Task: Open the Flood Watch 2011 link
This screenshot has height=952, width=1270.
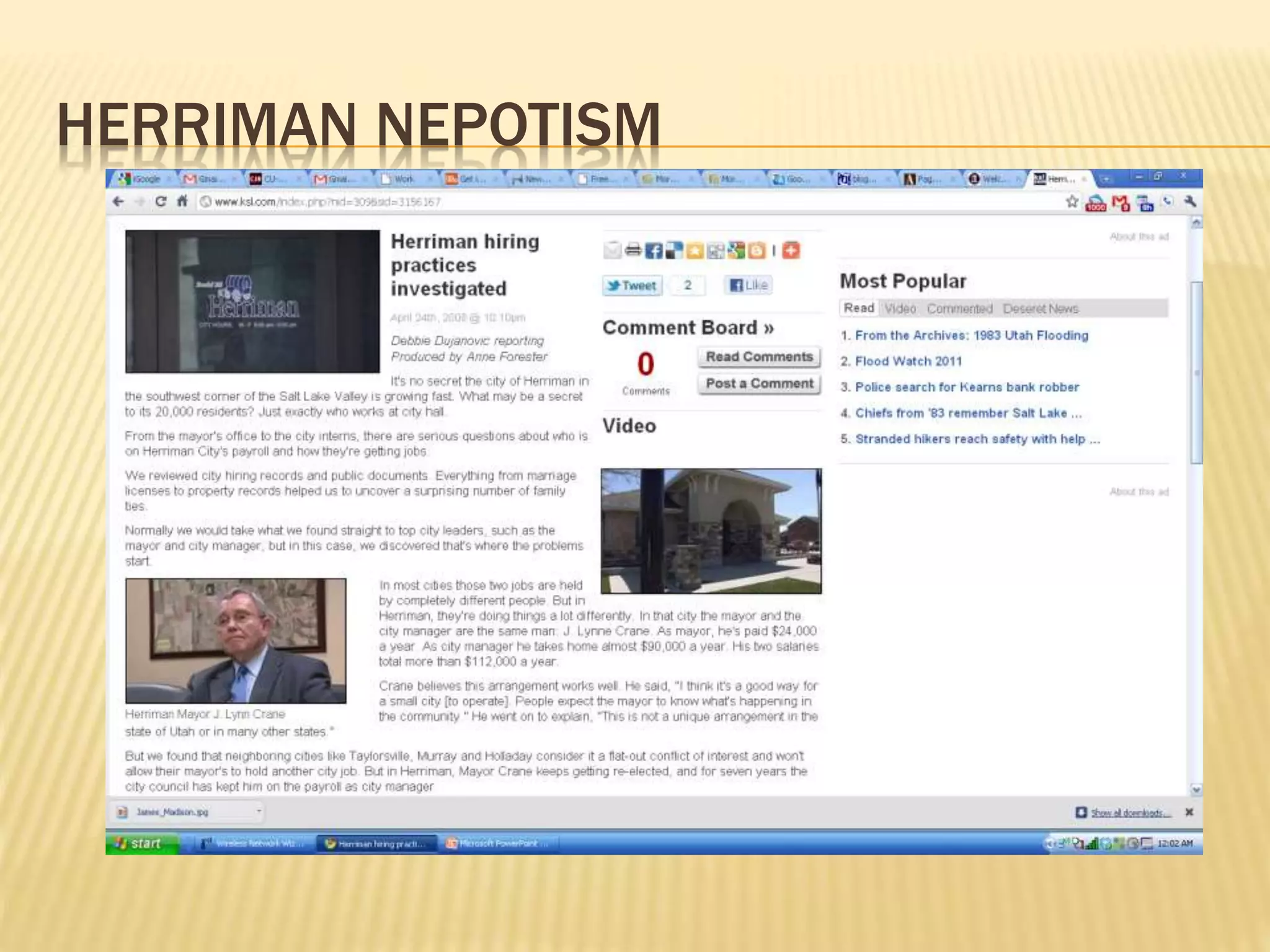Action: (908, 361)
